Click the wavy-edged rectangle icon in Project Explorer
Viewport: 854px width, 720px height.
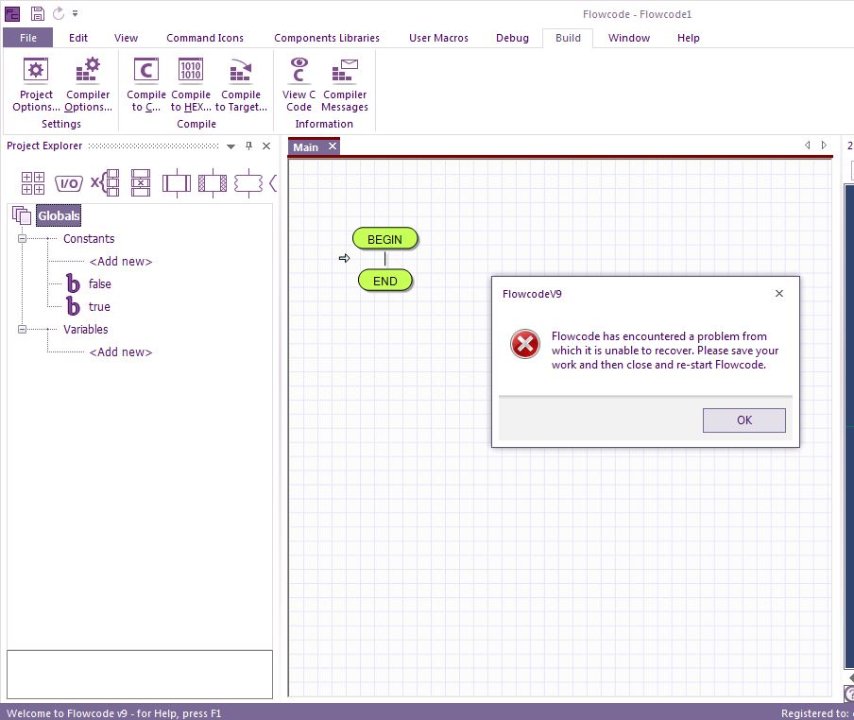tap(248, 183)
